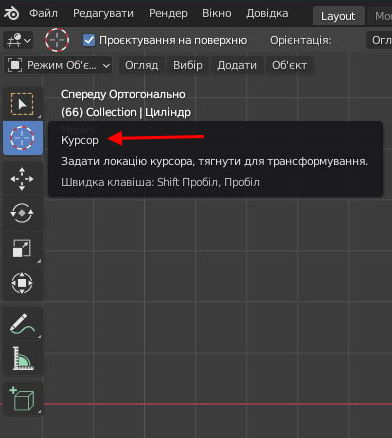Click the 3D cursor icon in header
The width and height of the screenshot is (392, 438).
point(57,40)
